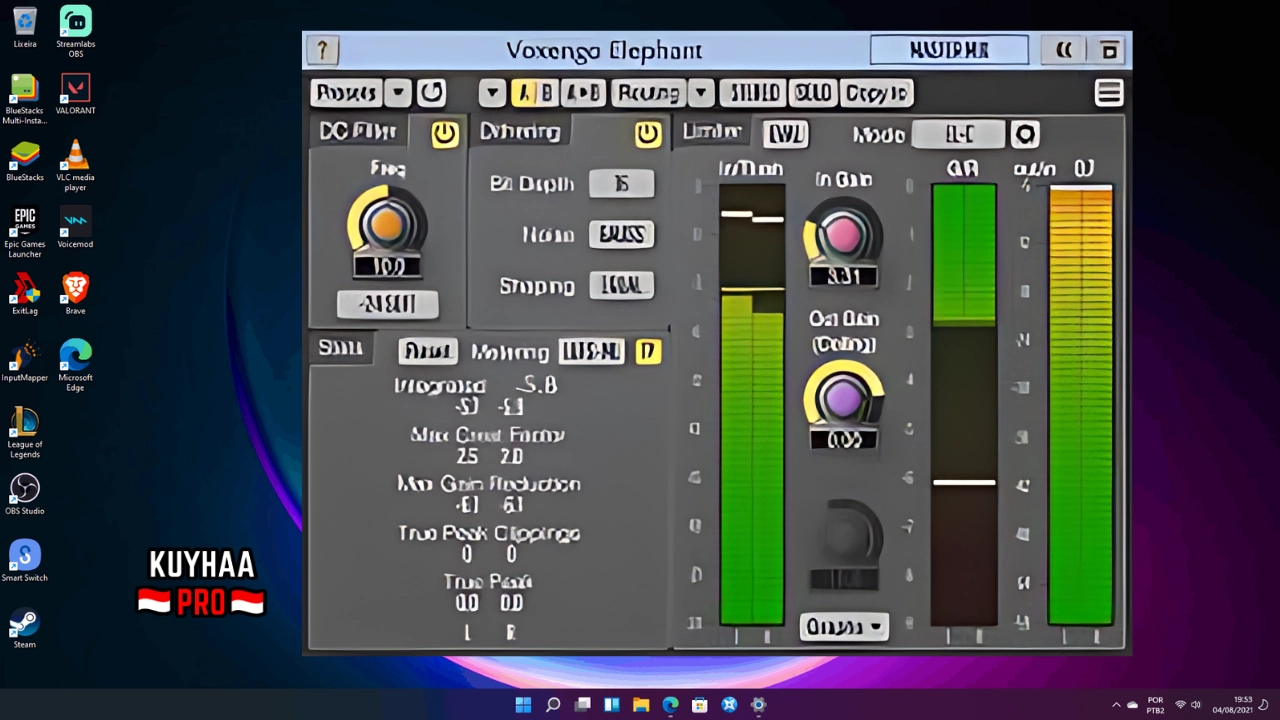Open the Windows Start menu
Viewport: 1280px width, 720px height.
click(x=523, y=705)
